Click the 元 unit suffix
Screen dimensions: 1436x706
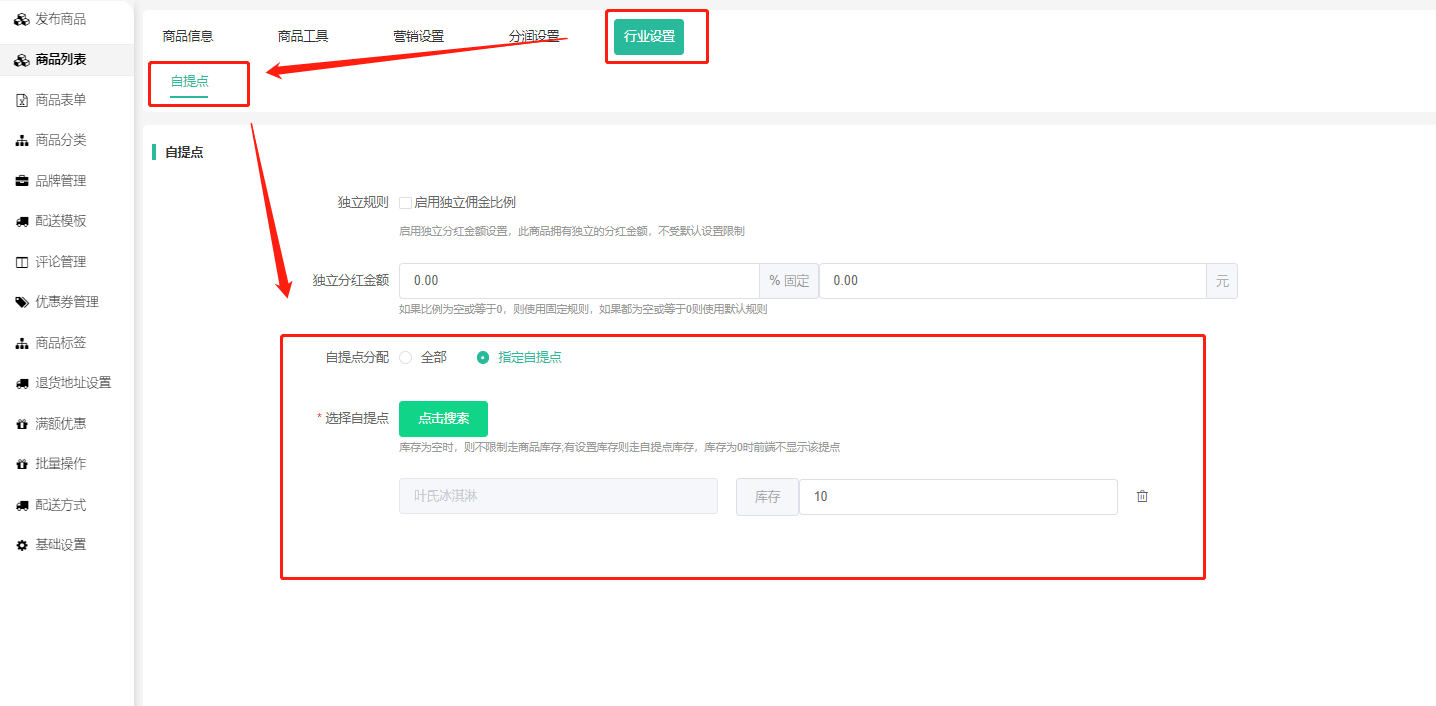tap(1222, 281)
